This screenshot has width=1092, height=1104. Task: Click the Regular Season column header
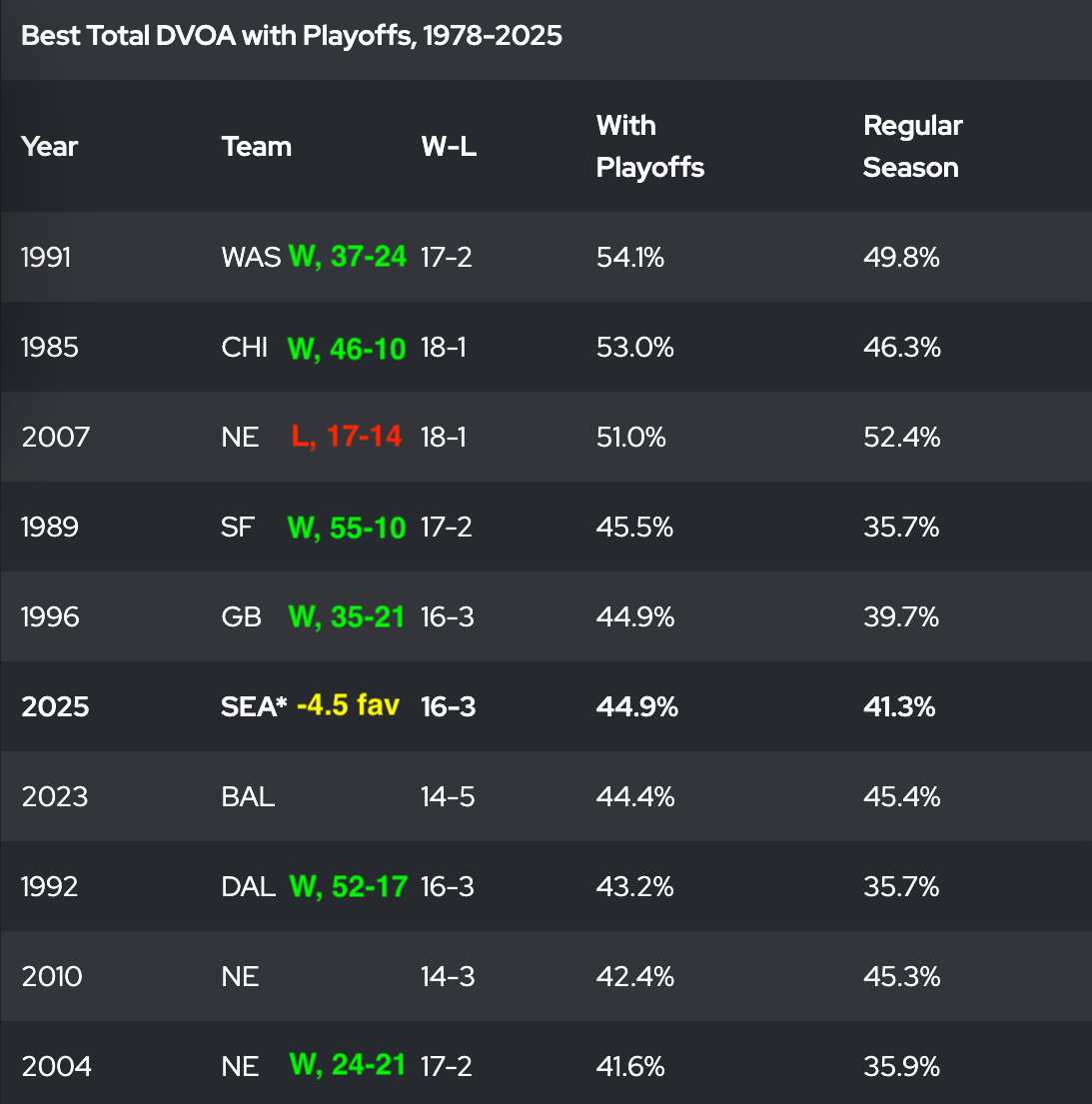(x=912, y=147)
